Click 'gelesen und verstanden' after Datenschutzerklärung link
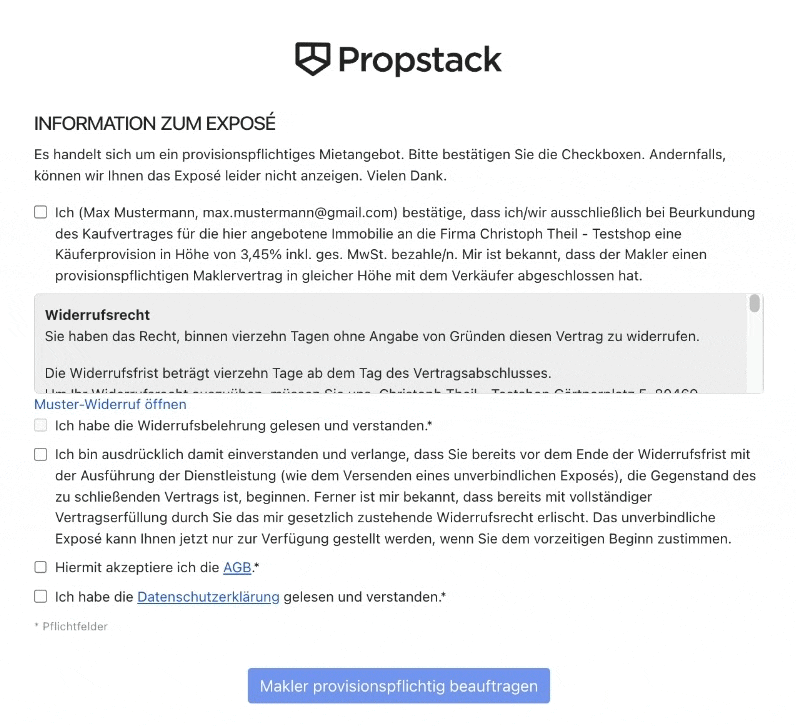The height and width of the screenshot is (726, 796). 362,597
